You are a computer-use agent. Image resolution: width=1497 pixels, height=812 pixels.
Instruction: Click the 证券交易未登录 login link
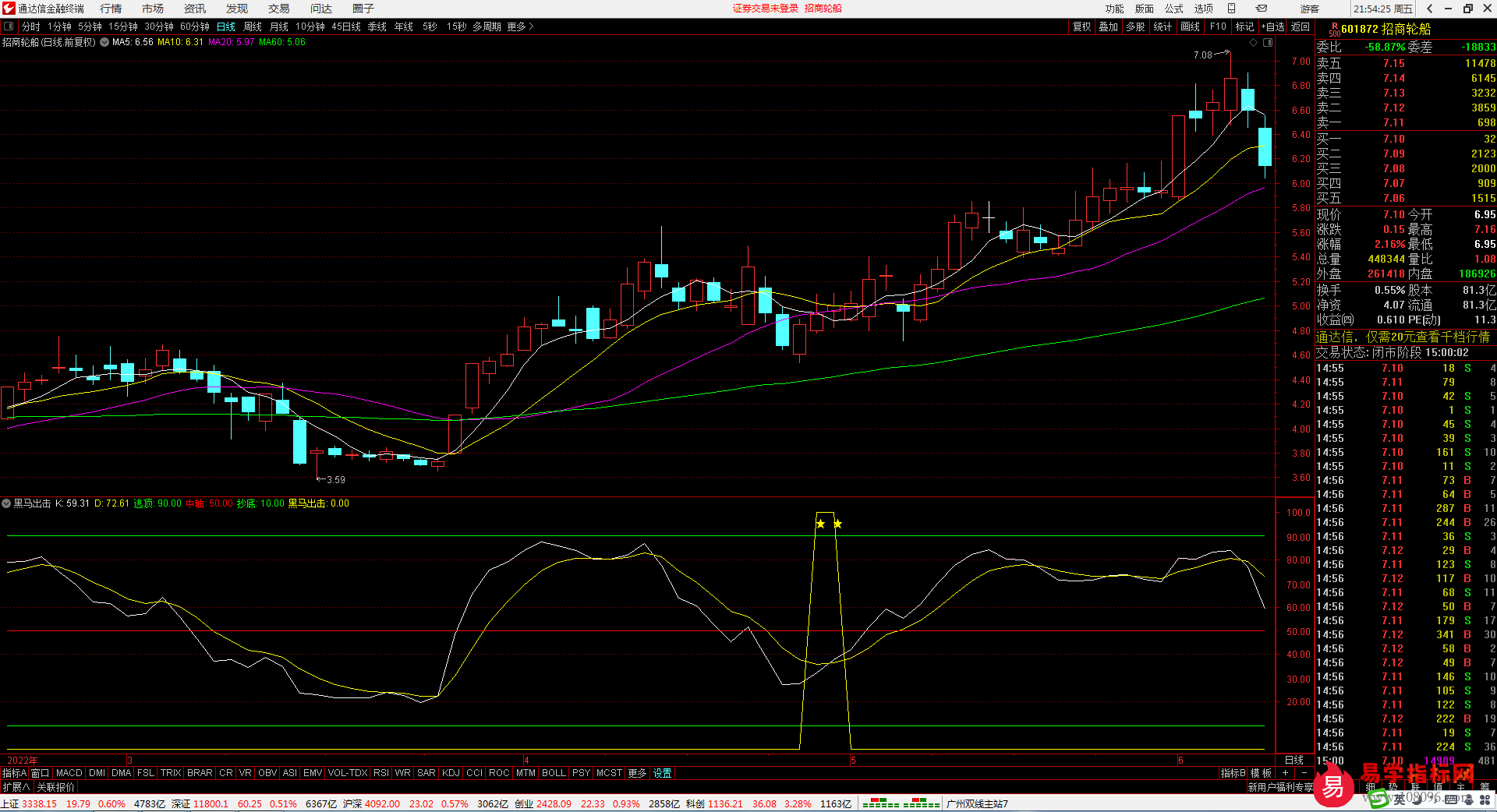click(766, 9)
